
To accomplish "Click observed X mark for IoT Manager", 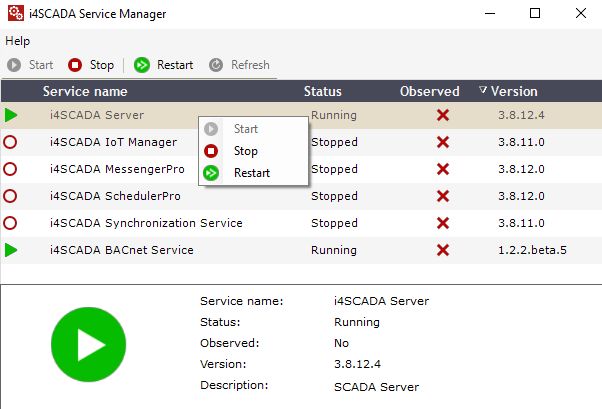I will [x=443, y=142].
